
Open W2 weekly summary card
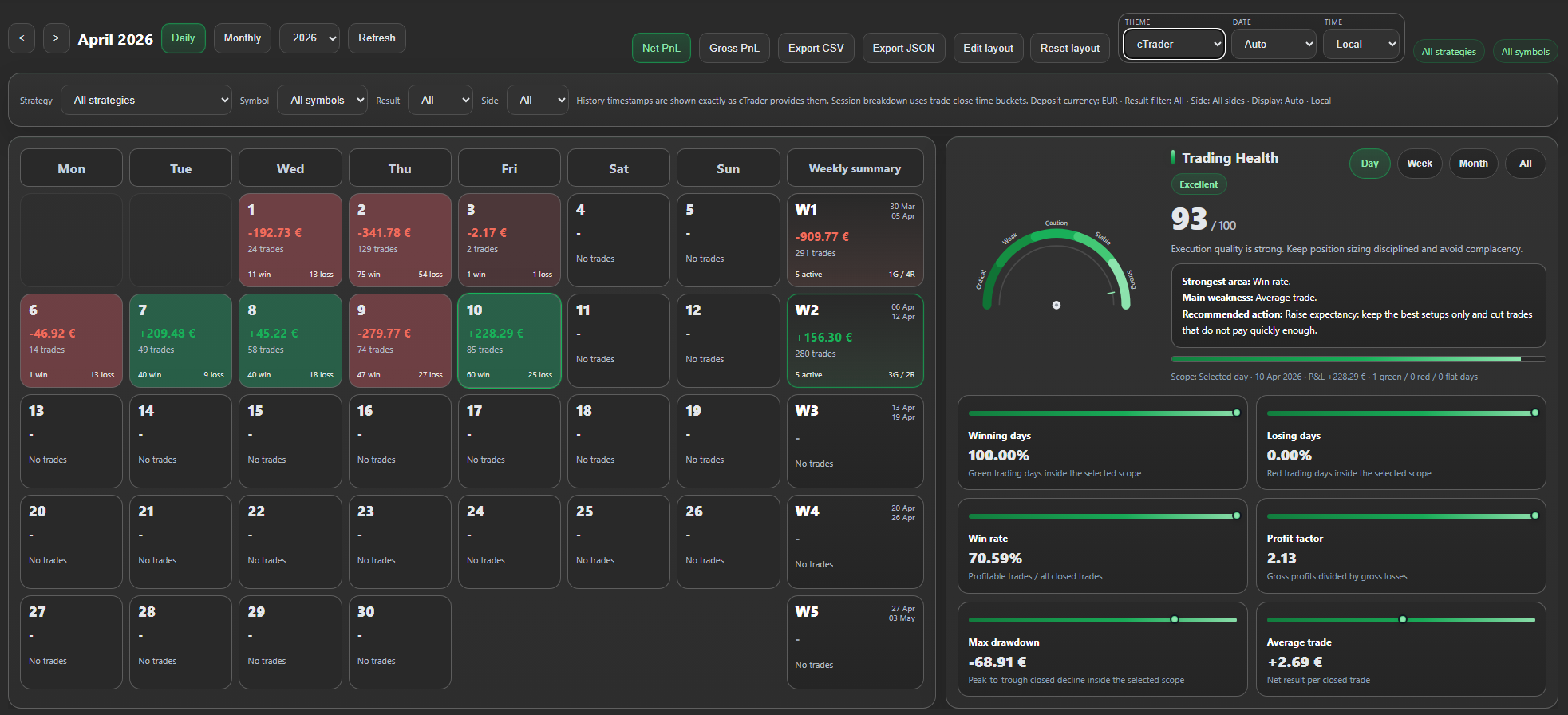tap(855, 341)
